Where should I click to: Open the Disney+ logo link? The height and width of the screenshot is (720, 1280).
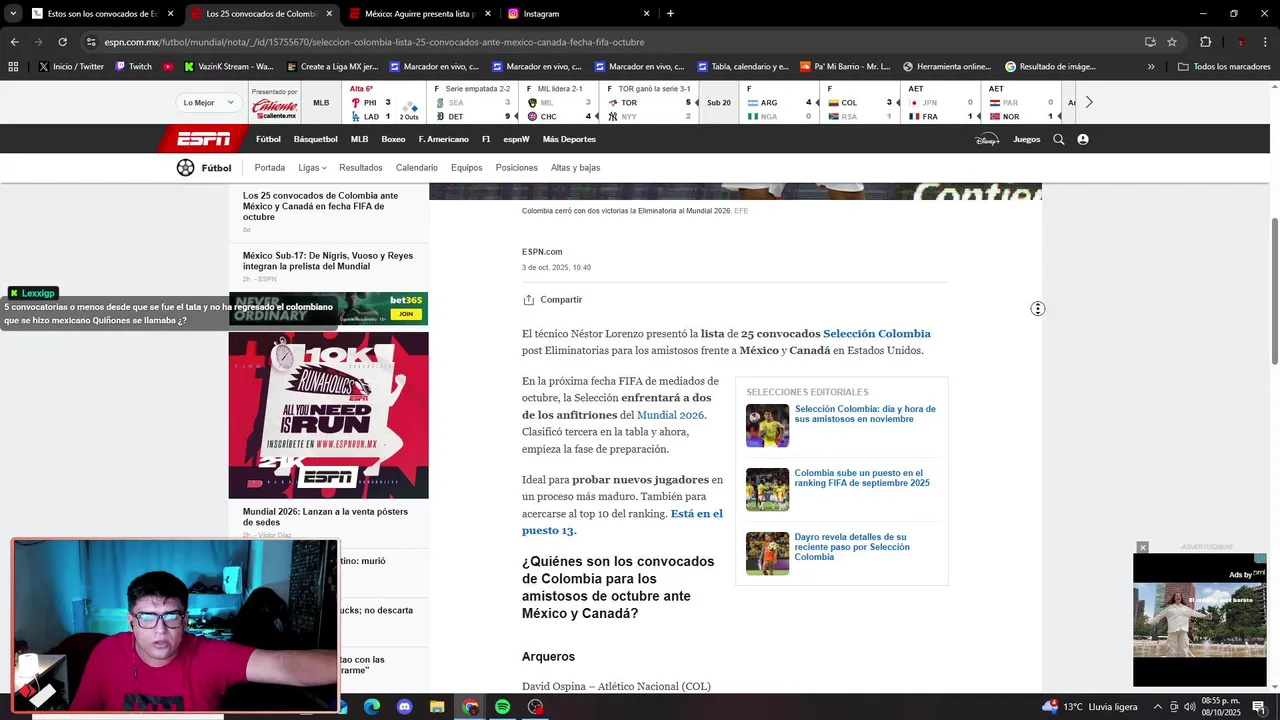click(987, 139)
